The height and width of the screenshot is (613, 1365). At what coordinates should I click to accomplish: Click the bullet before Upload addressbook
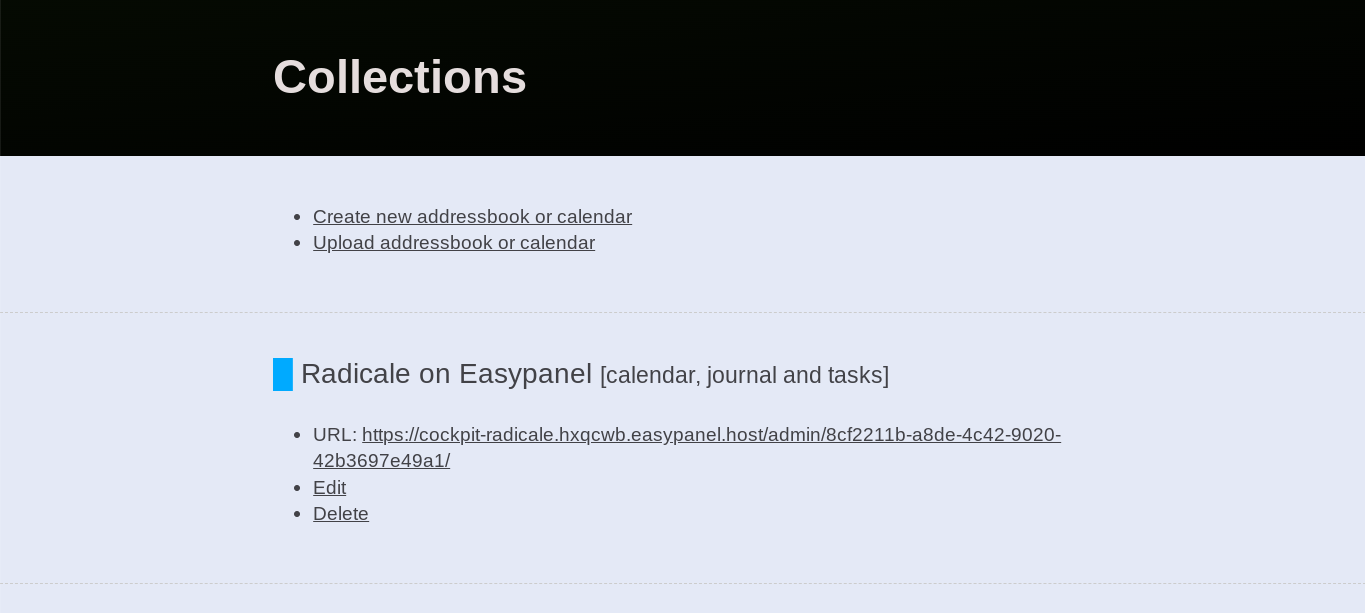297,244
